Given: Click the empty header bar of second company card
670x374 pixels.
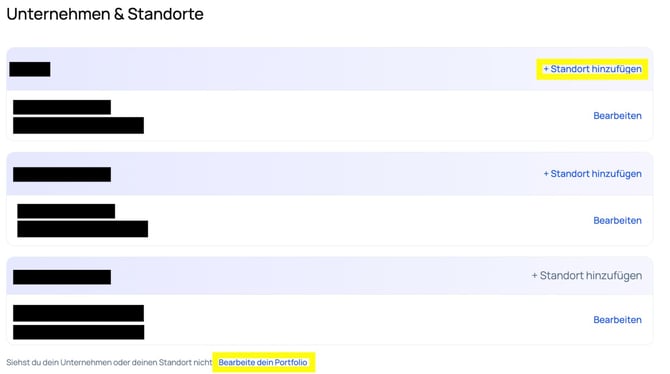Looking at the screenshot, I should [x=327, y=174].
